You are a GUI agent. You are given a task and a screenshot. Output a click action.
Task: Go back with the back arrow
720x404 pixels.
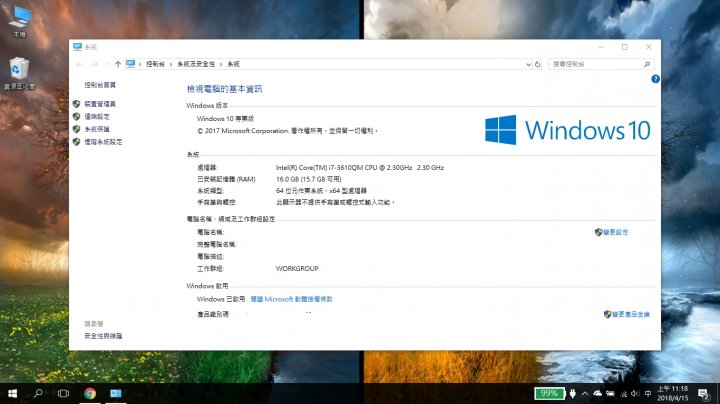(79, 64)
